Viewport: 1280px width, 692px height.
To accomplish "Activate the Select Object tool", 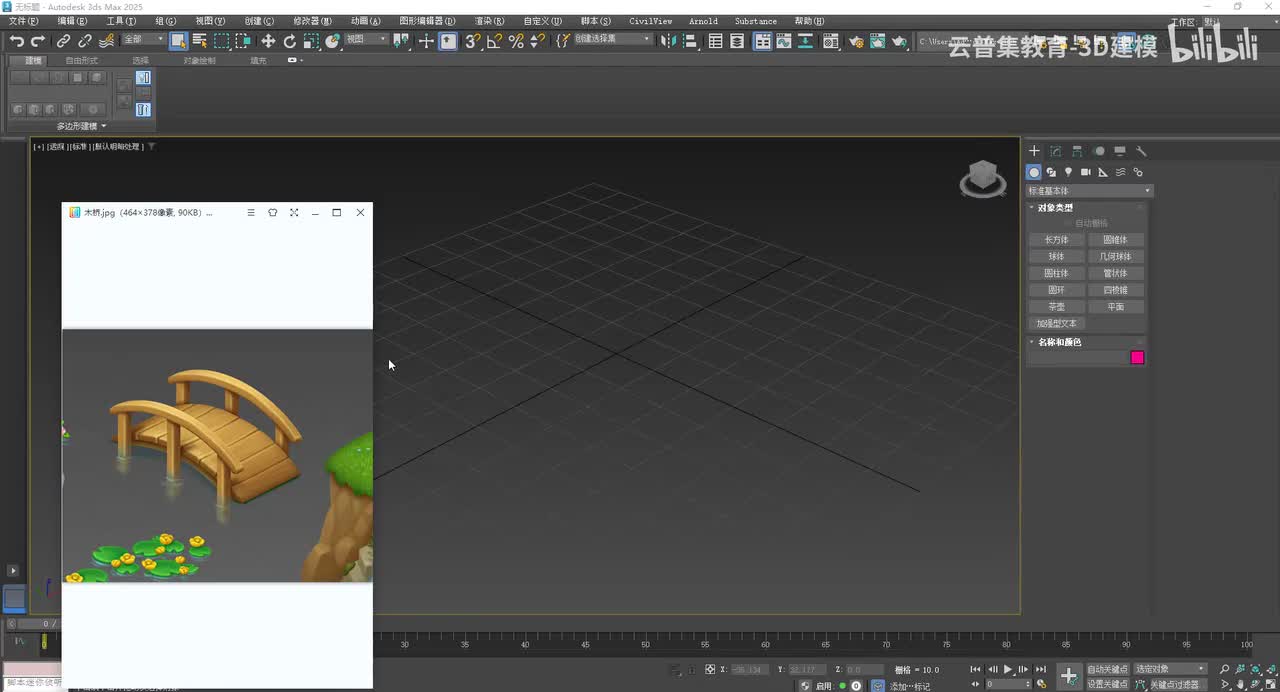I will pos(178,41).
